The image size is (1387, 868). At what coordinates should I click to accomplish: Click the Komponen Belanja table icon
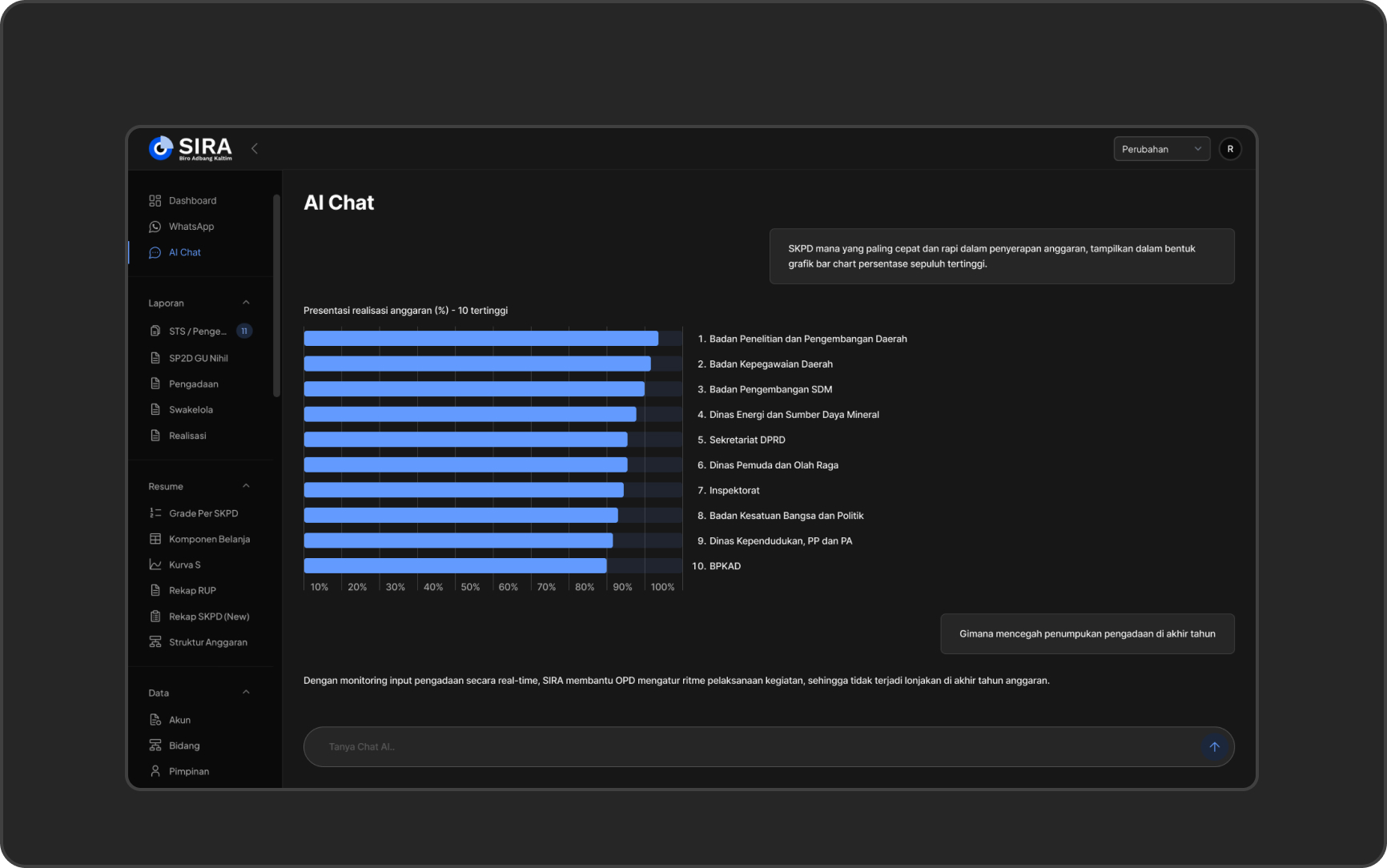155,539
